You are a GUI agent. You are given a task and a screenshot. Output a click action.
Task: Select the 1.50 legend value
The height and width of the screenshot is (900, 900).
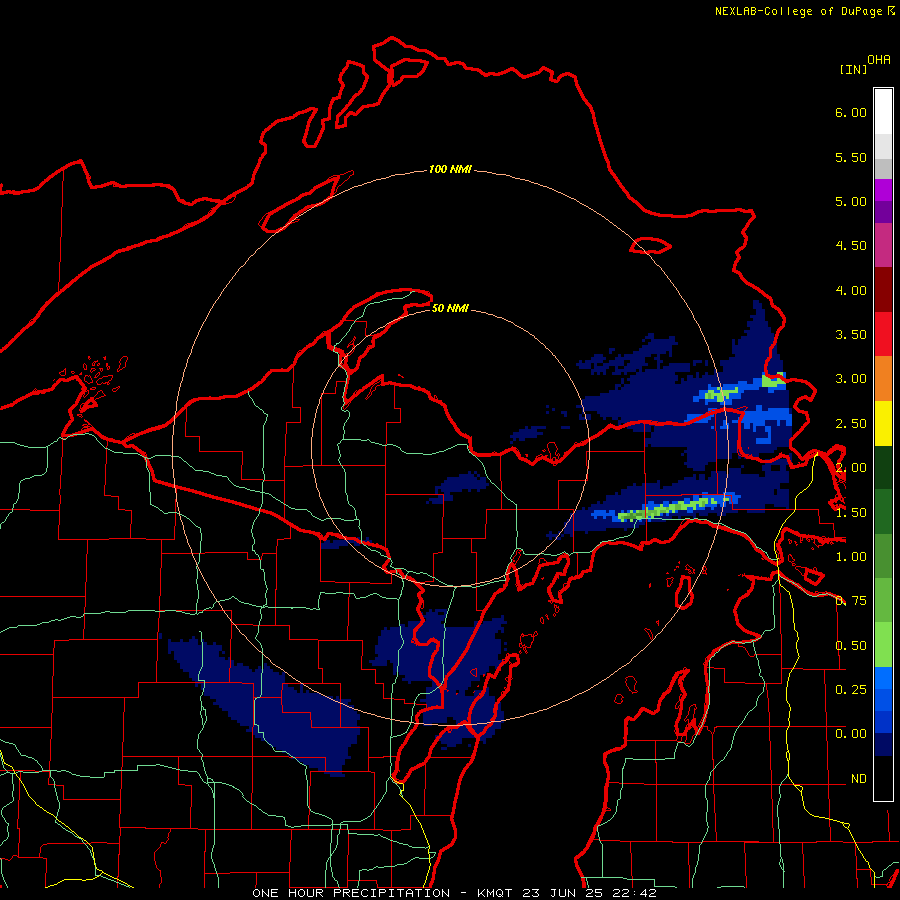pos(851,513)
